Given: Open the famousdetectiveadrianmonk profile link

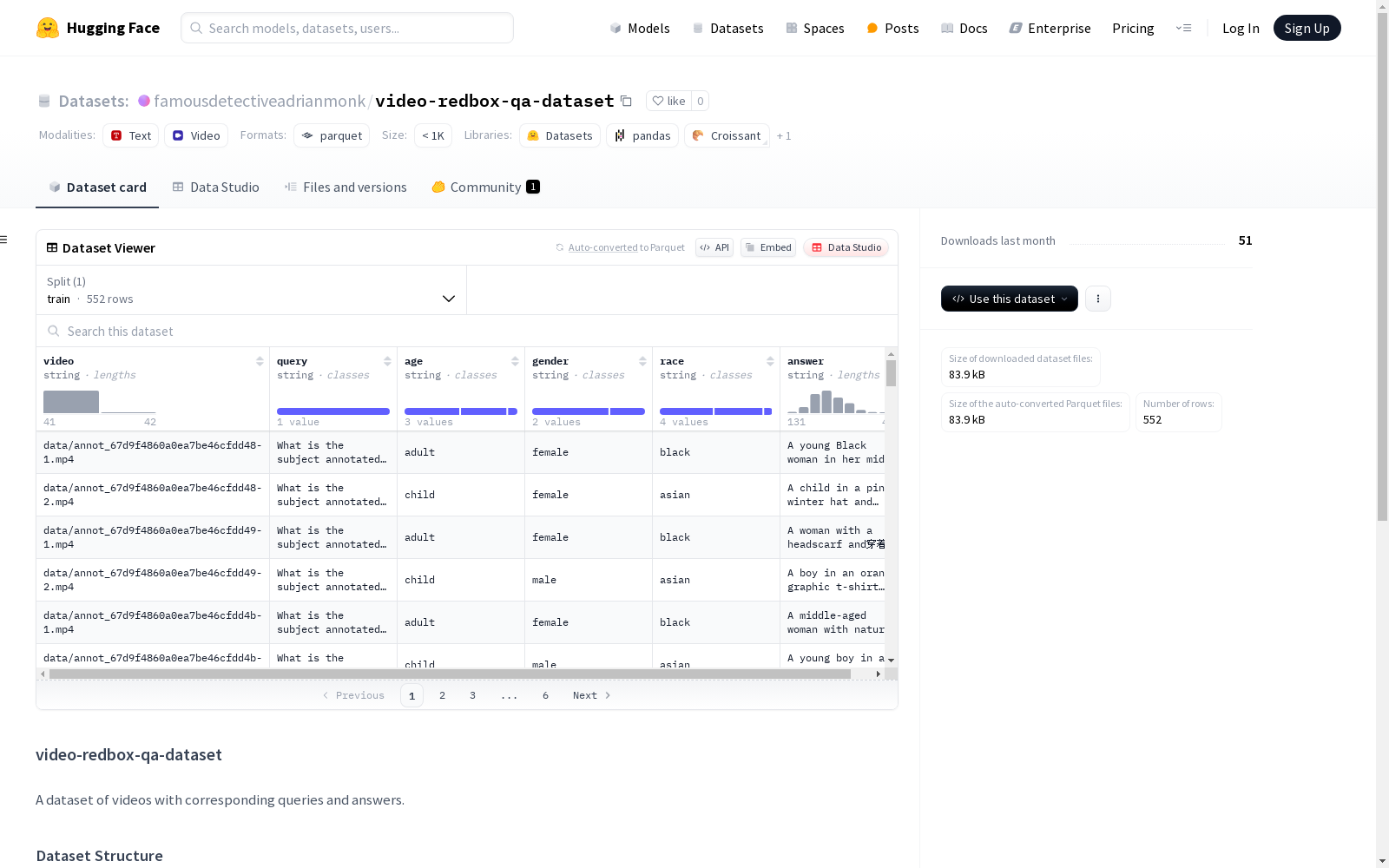Looking at the screenshot, I should 260,101.
